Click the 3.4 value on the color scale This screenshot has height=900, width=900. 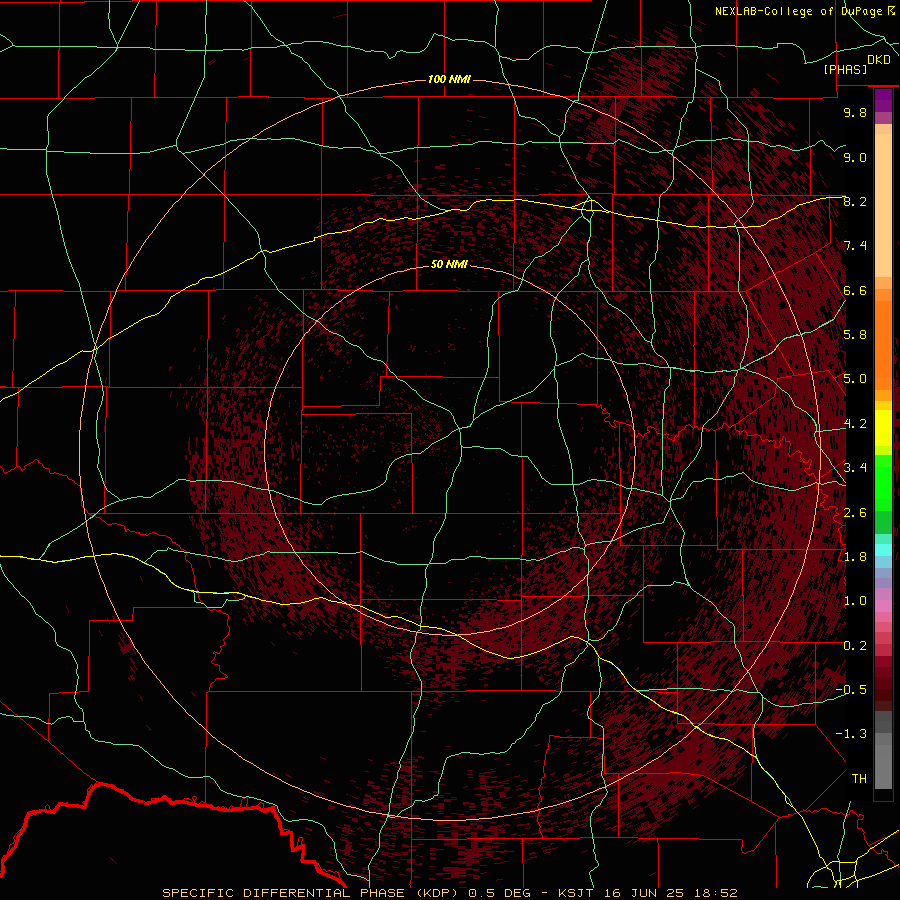coord(855,468)
